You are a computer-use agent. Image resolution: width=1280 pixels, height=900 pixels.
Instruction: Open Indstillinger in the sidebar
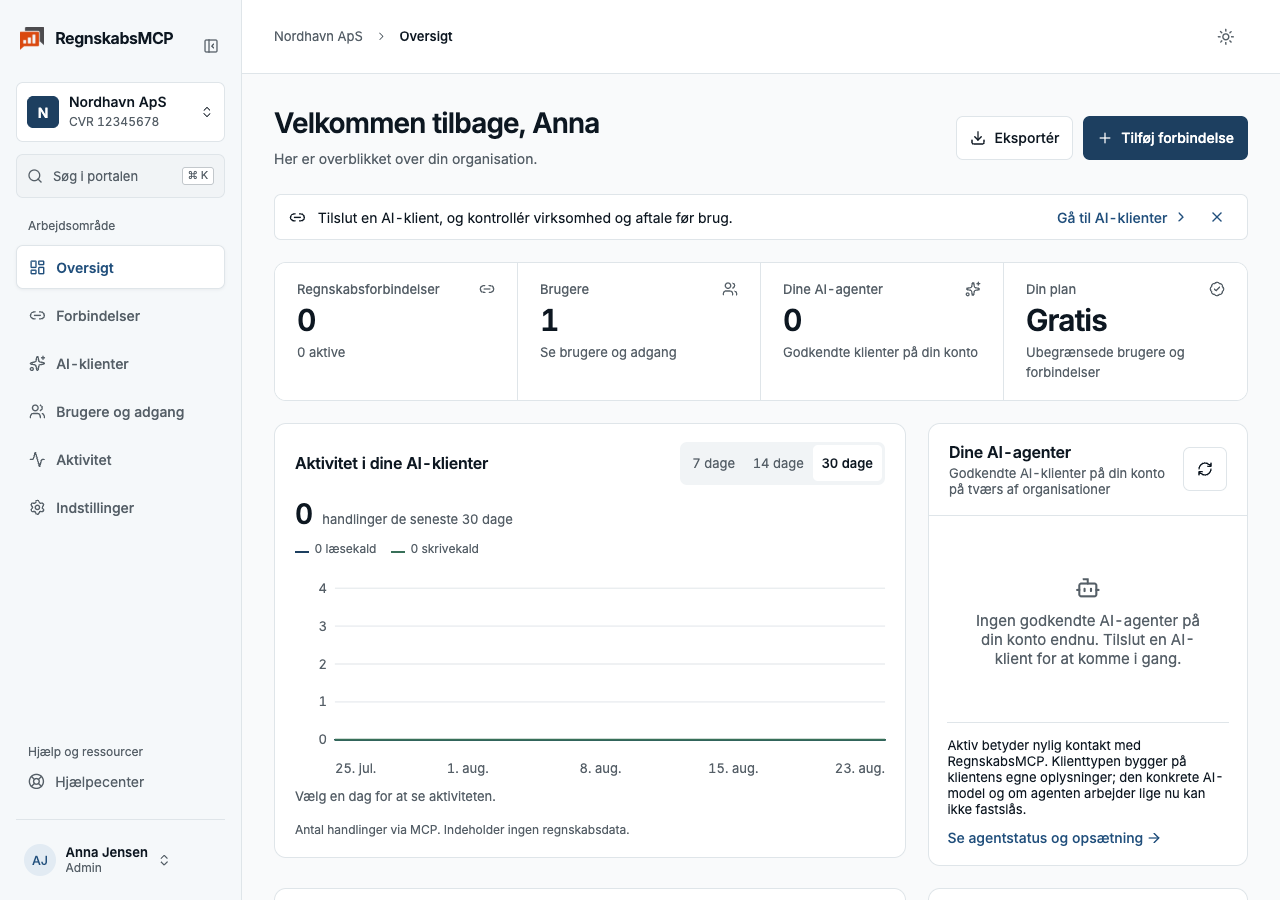pyautogui.click(x=120, y=508)
